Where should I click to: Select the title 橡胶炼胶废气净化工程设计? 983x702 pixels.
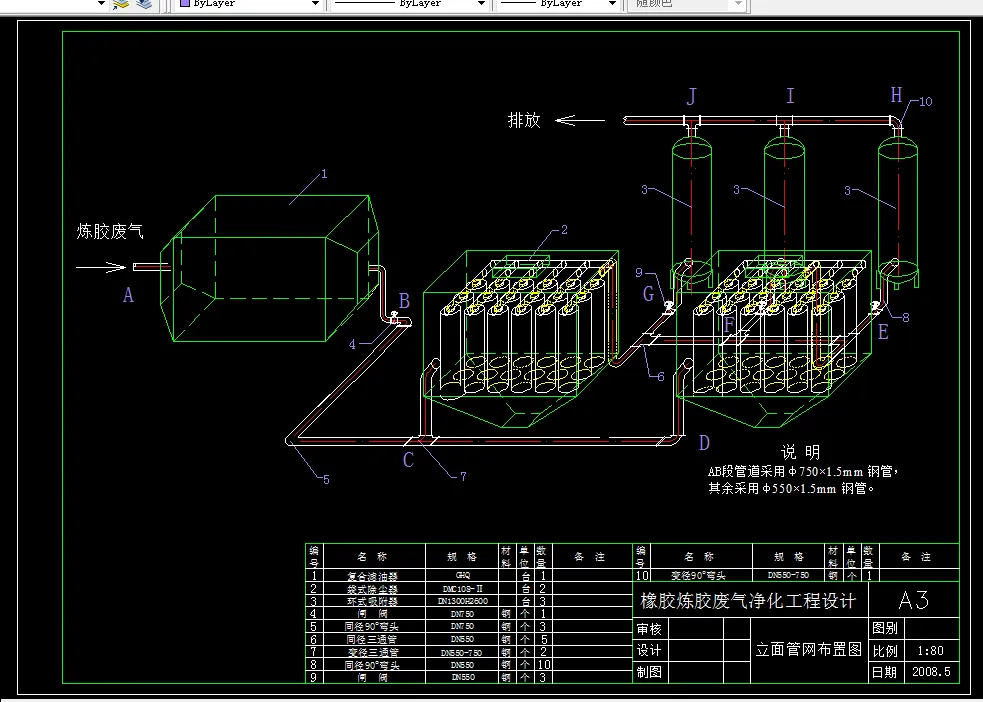(x=748, y=600)
